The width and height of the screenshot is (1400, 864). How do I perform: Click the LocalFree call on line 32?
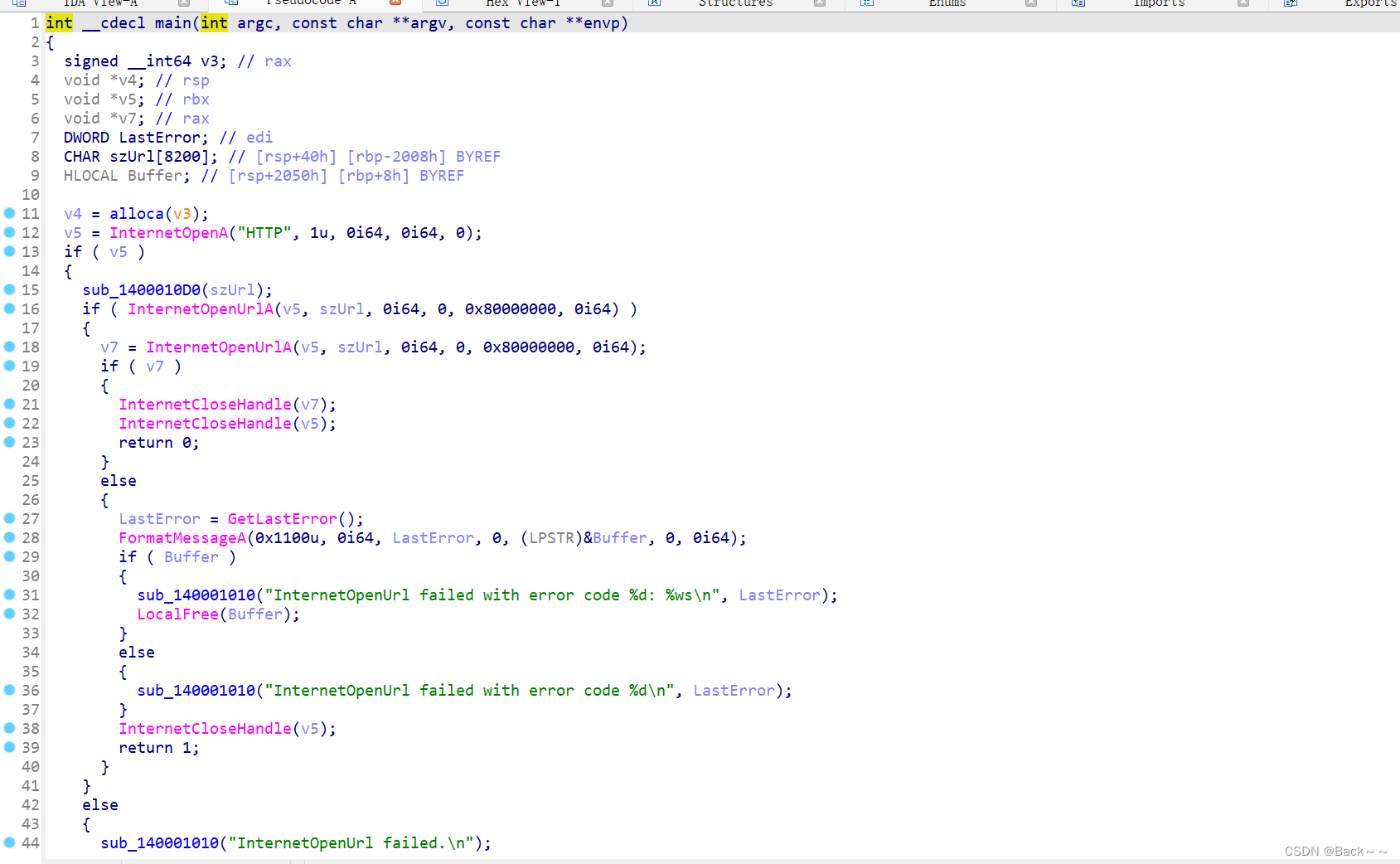[x=177, y=614]
